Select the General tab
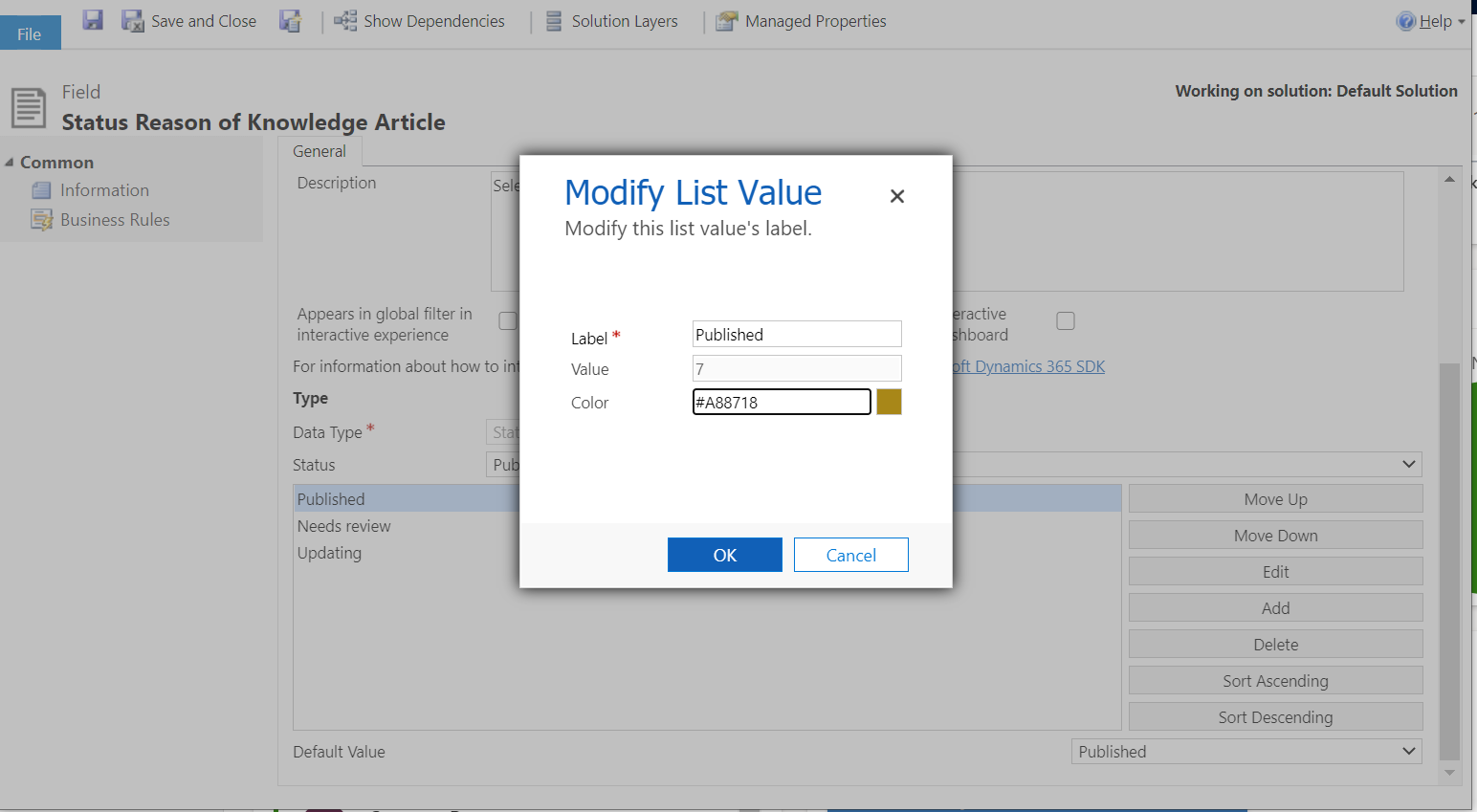Screen dimensions: 1477x812 coord(320,151)
